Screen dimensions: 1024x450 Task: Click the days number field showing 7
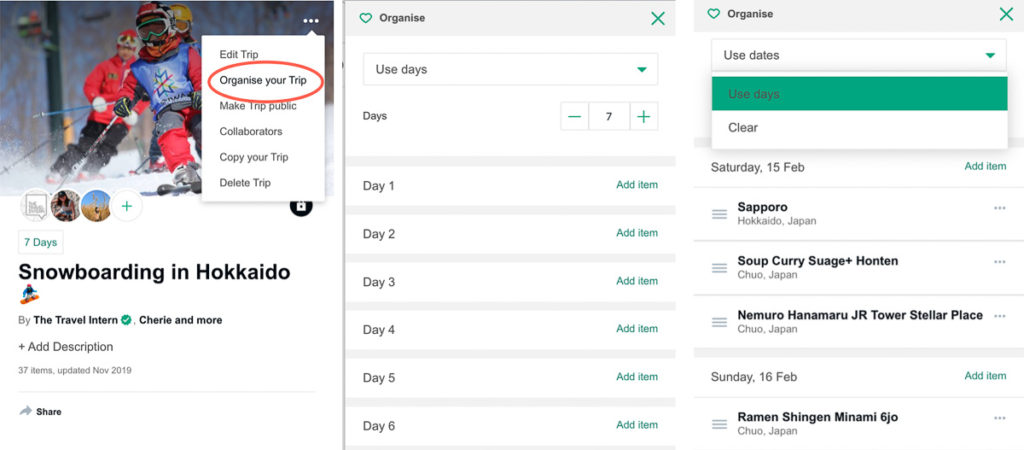[x=609, y=116]
